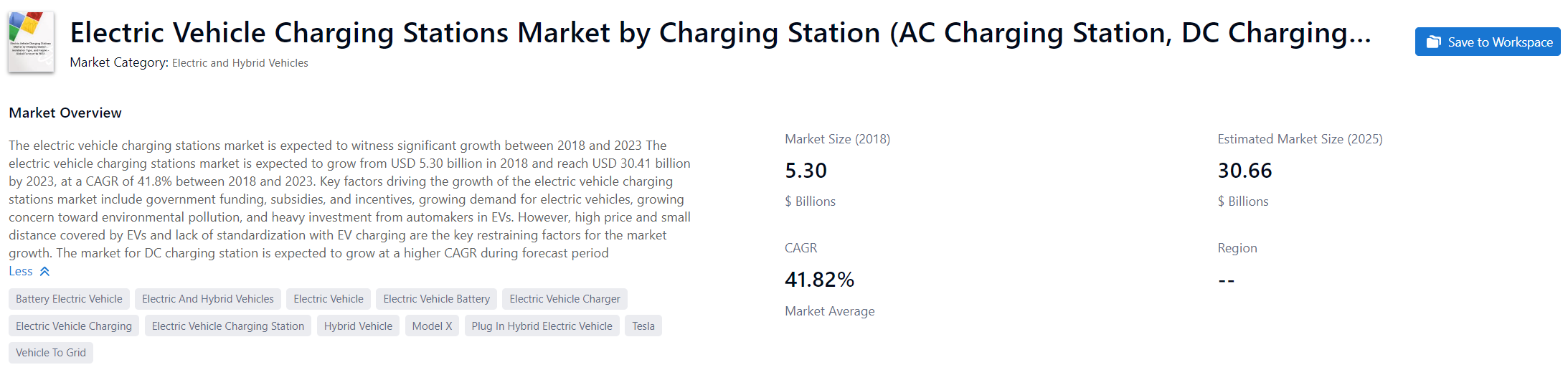Select the Battery Electric Vehicle tag
The image size is (1568, 375).
click(x=69, y=299)
